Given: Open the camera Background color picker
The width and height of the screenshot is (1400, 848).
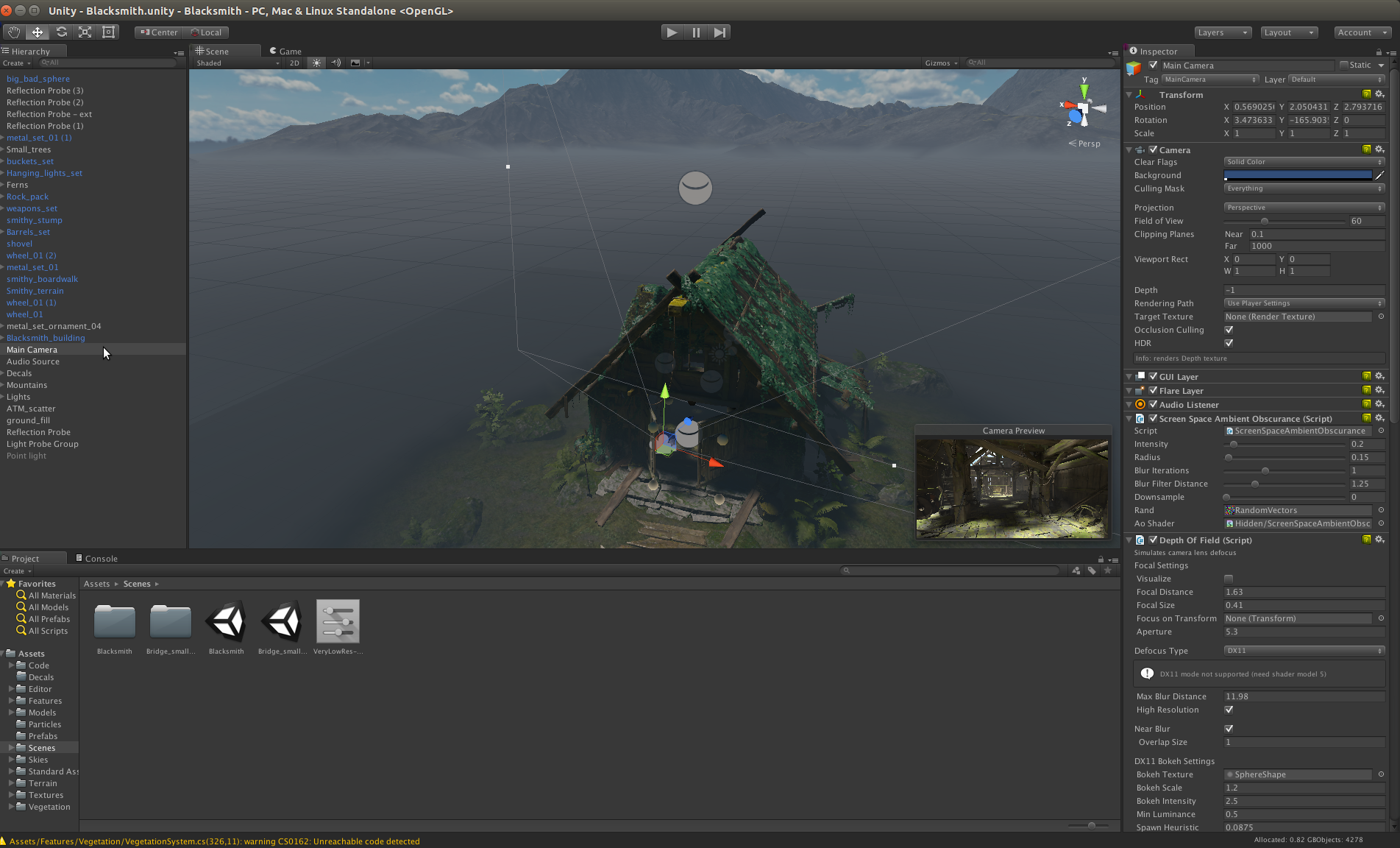Looking at the screenshot, I should tap(1297, 174).
